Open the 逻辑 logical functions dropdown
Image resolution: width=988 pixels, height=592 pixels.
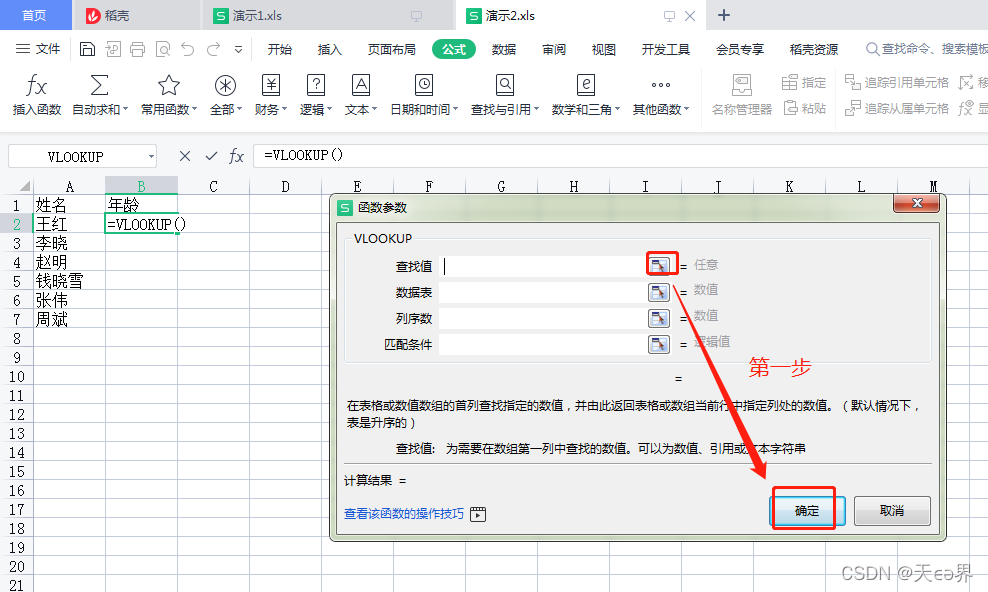coord(316,94)
